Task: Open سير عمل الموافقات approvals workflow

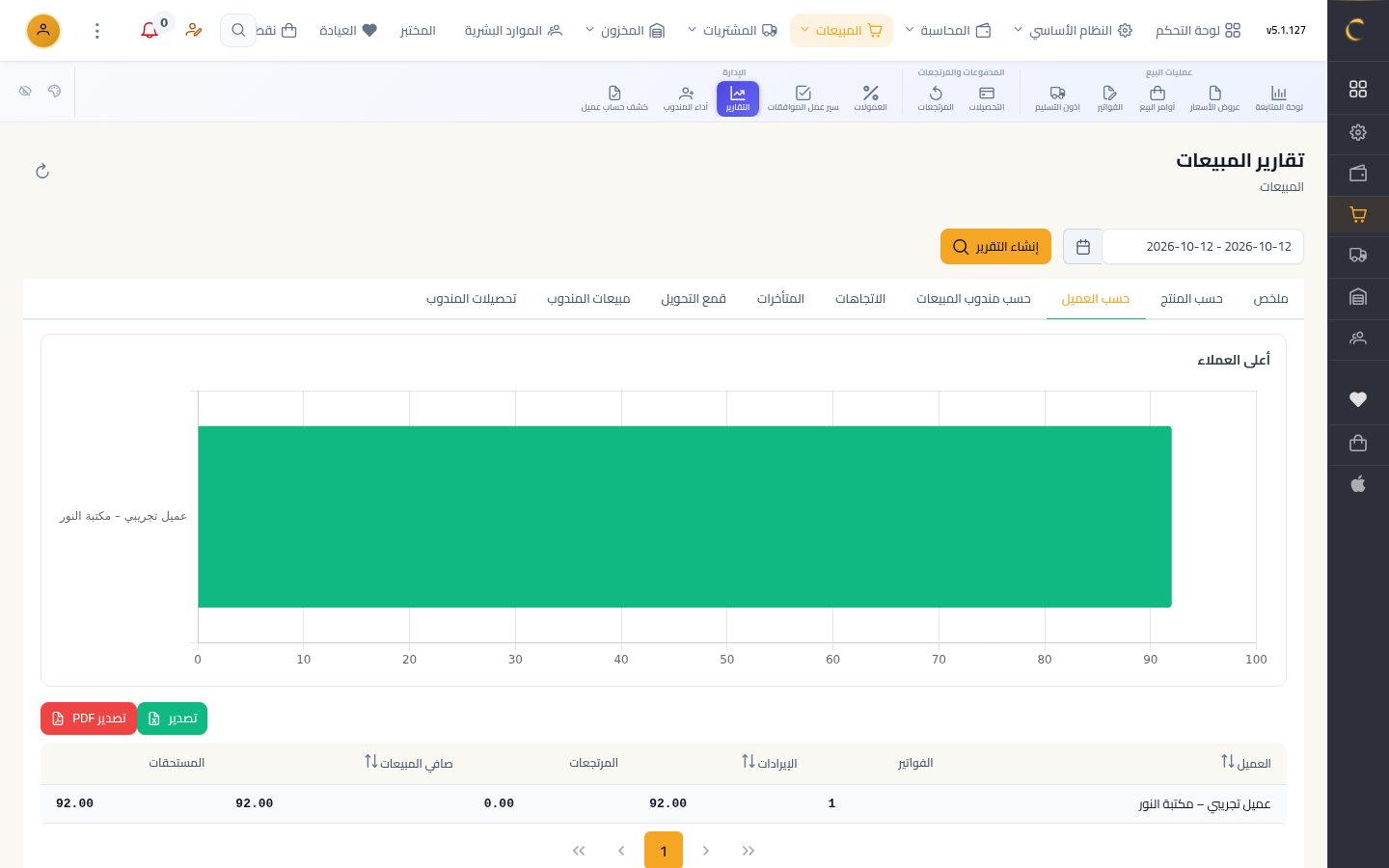Action: tap(803, 98)
